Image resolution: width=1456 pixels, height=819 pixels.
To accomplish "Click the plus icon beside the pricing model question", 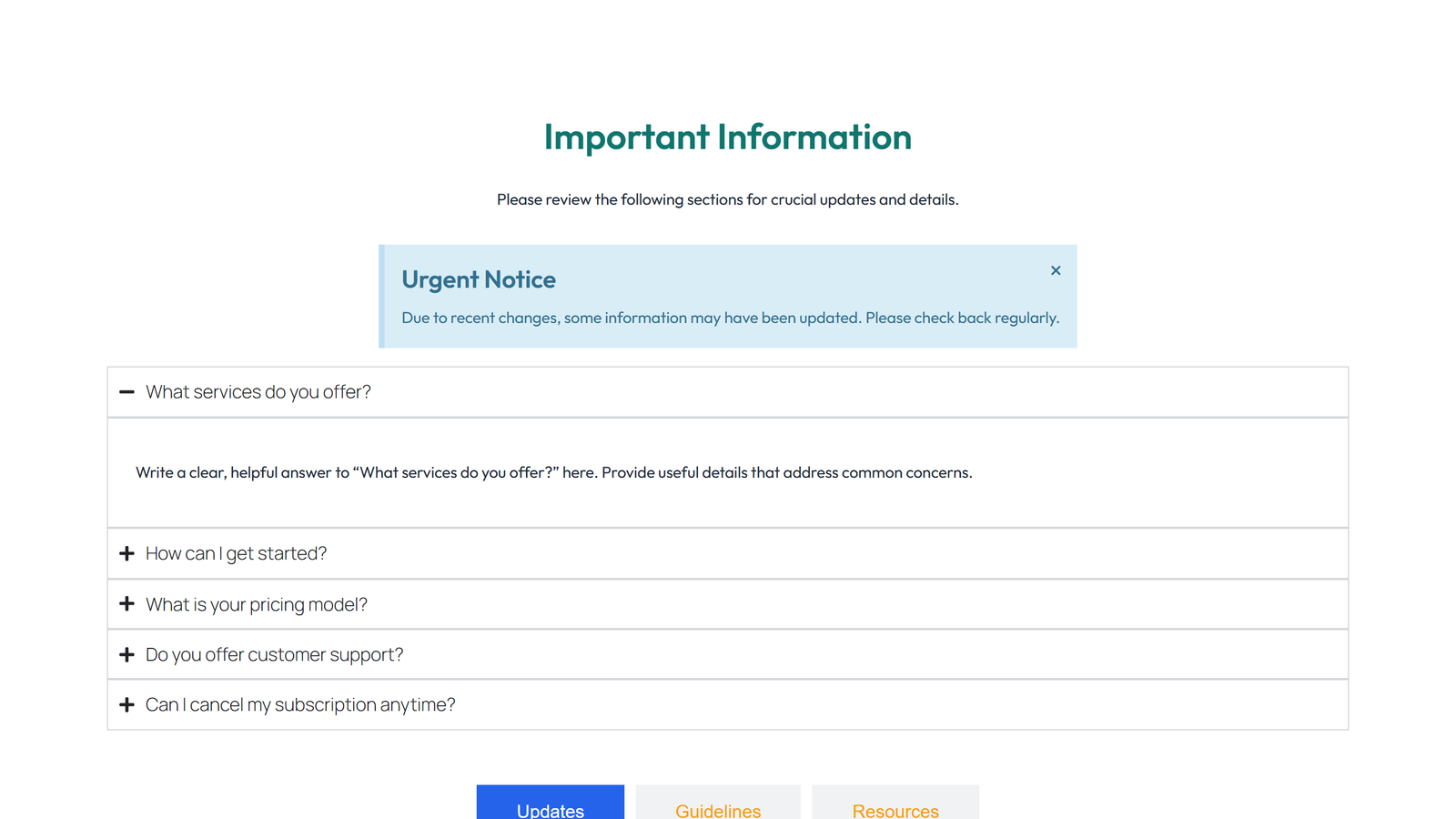I will click(x=127, y=603).
